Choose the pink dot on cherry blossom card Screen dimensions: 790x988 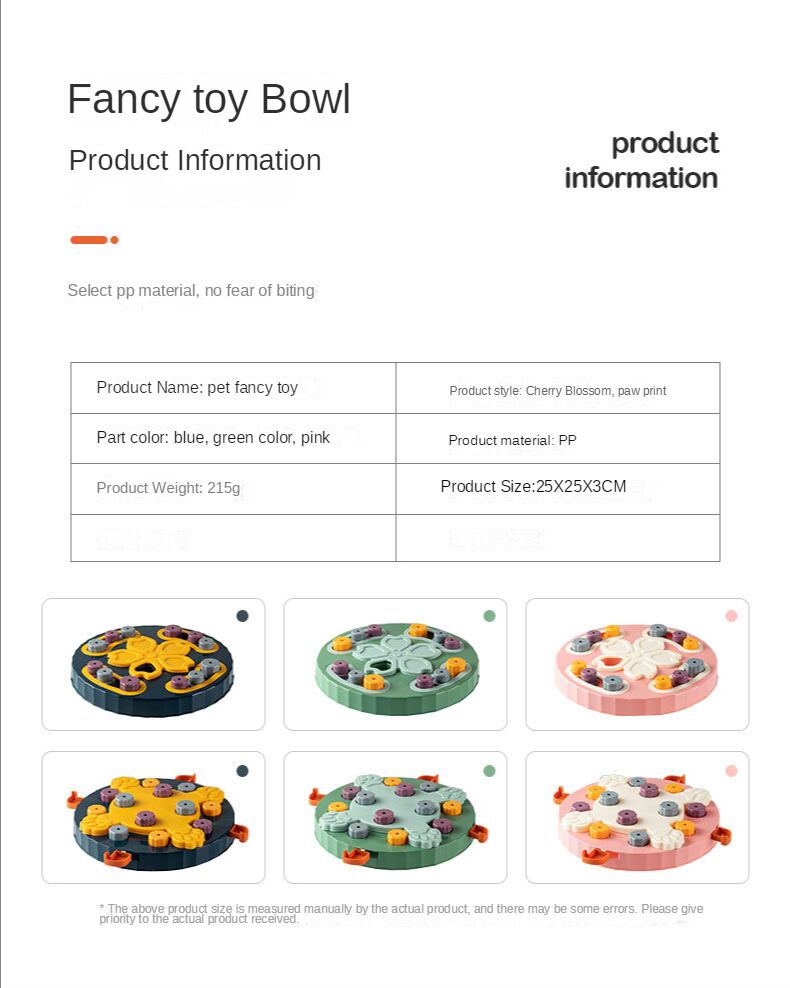pos(731,616)
